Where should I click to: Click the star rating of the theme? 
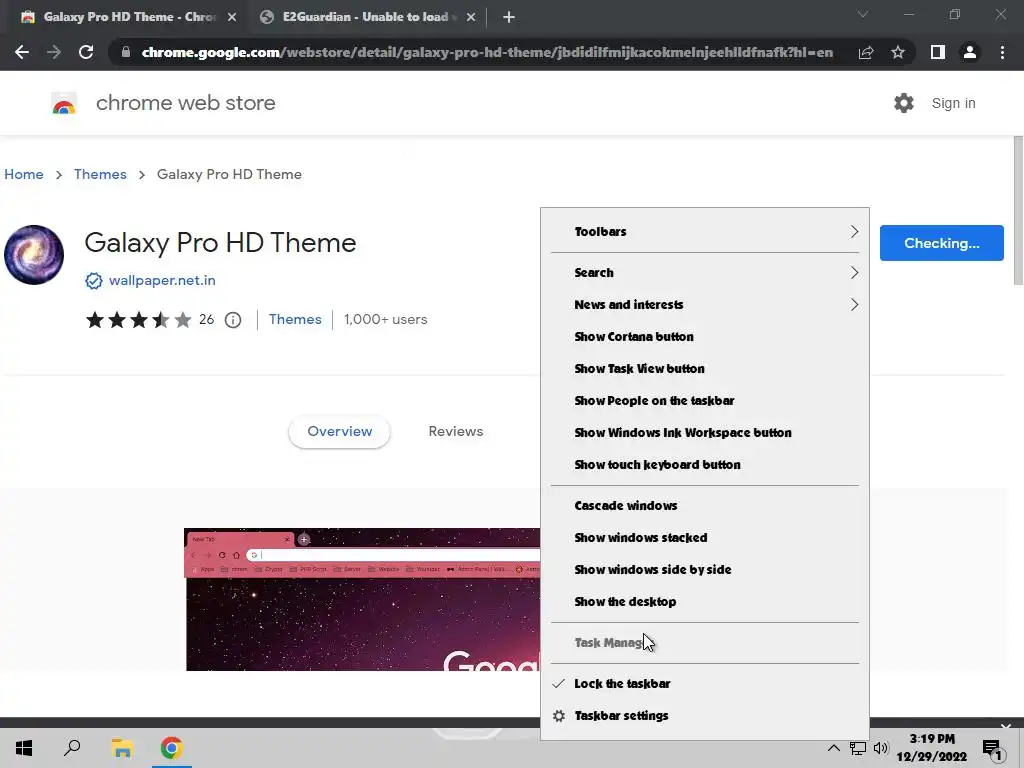138,319
